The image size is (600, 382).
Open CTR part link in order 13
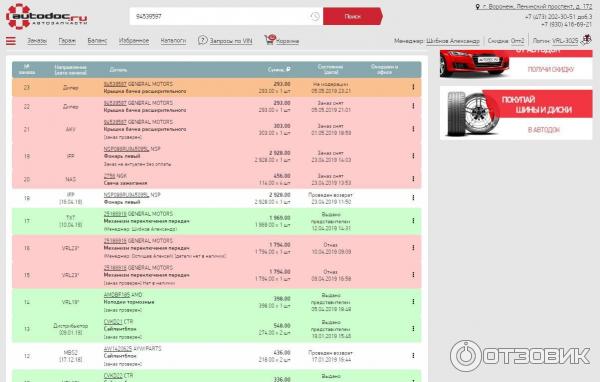(112, 322)
